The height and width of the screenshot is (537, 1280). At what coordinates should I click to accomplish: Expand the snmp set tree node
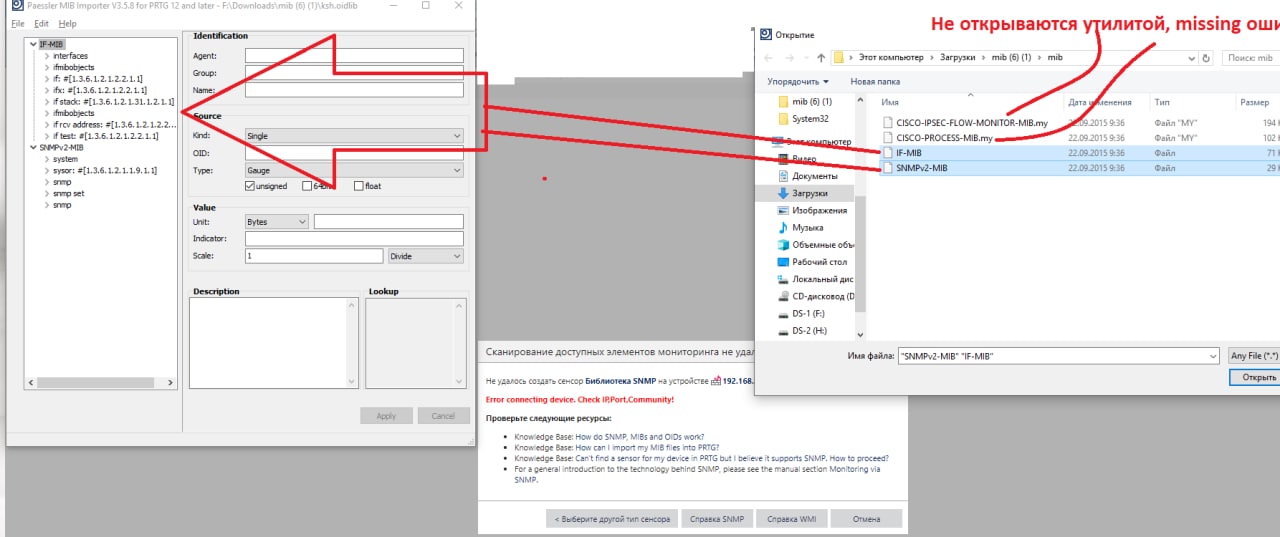tap(46, 193)
